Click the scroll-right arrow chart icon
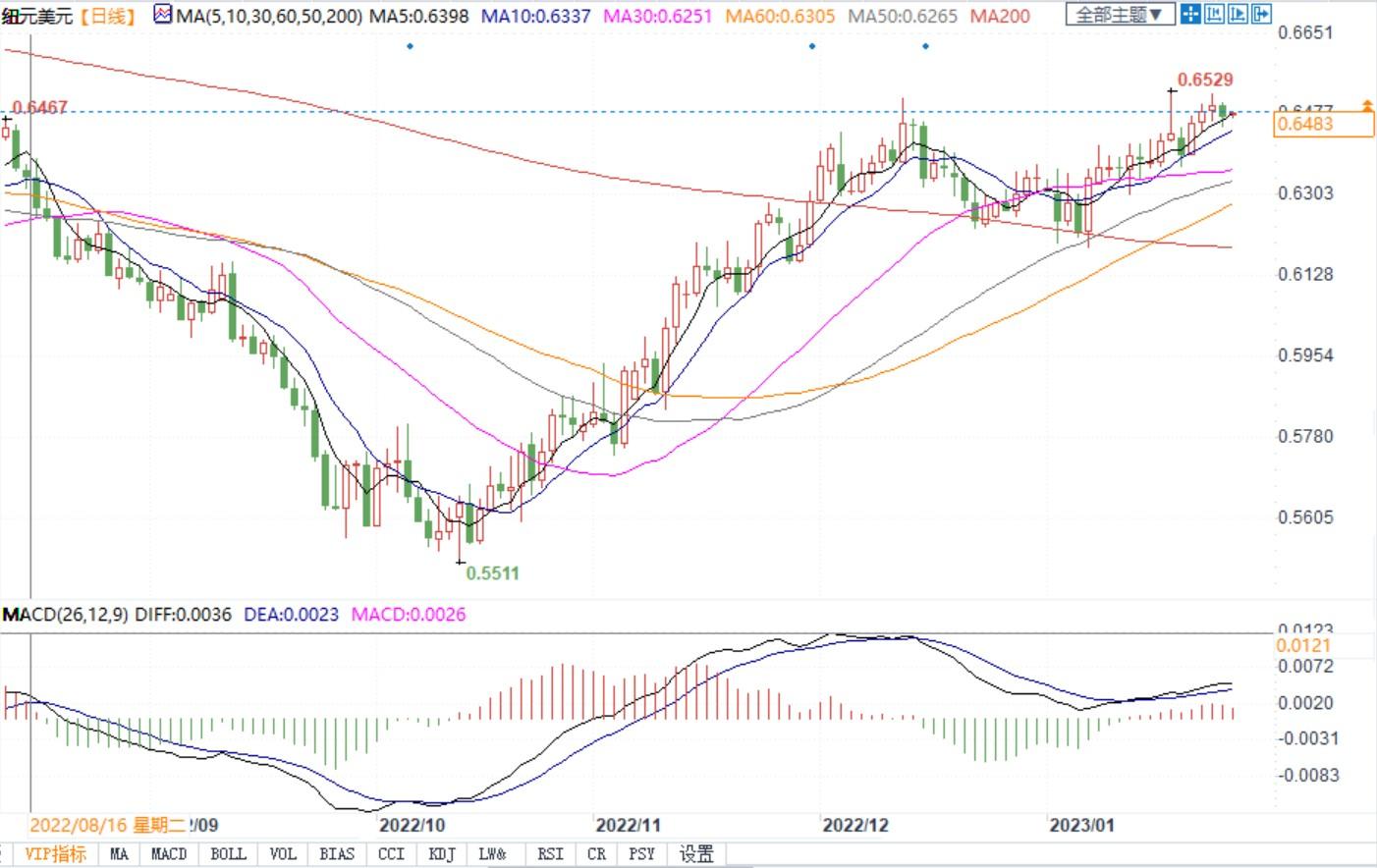The image size is (1377, 868). (x=1261, y=14)
